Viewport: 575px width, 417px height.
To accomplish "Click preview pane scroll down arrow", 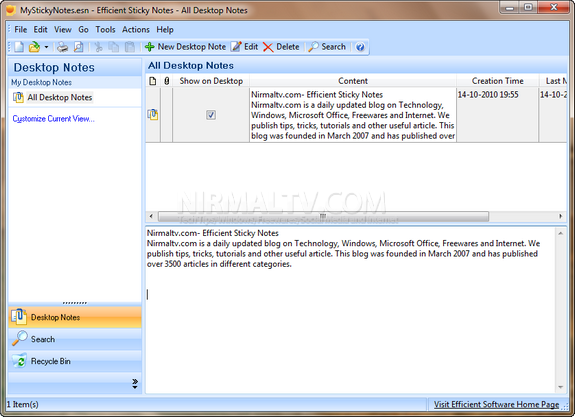I will coord(561,387).
